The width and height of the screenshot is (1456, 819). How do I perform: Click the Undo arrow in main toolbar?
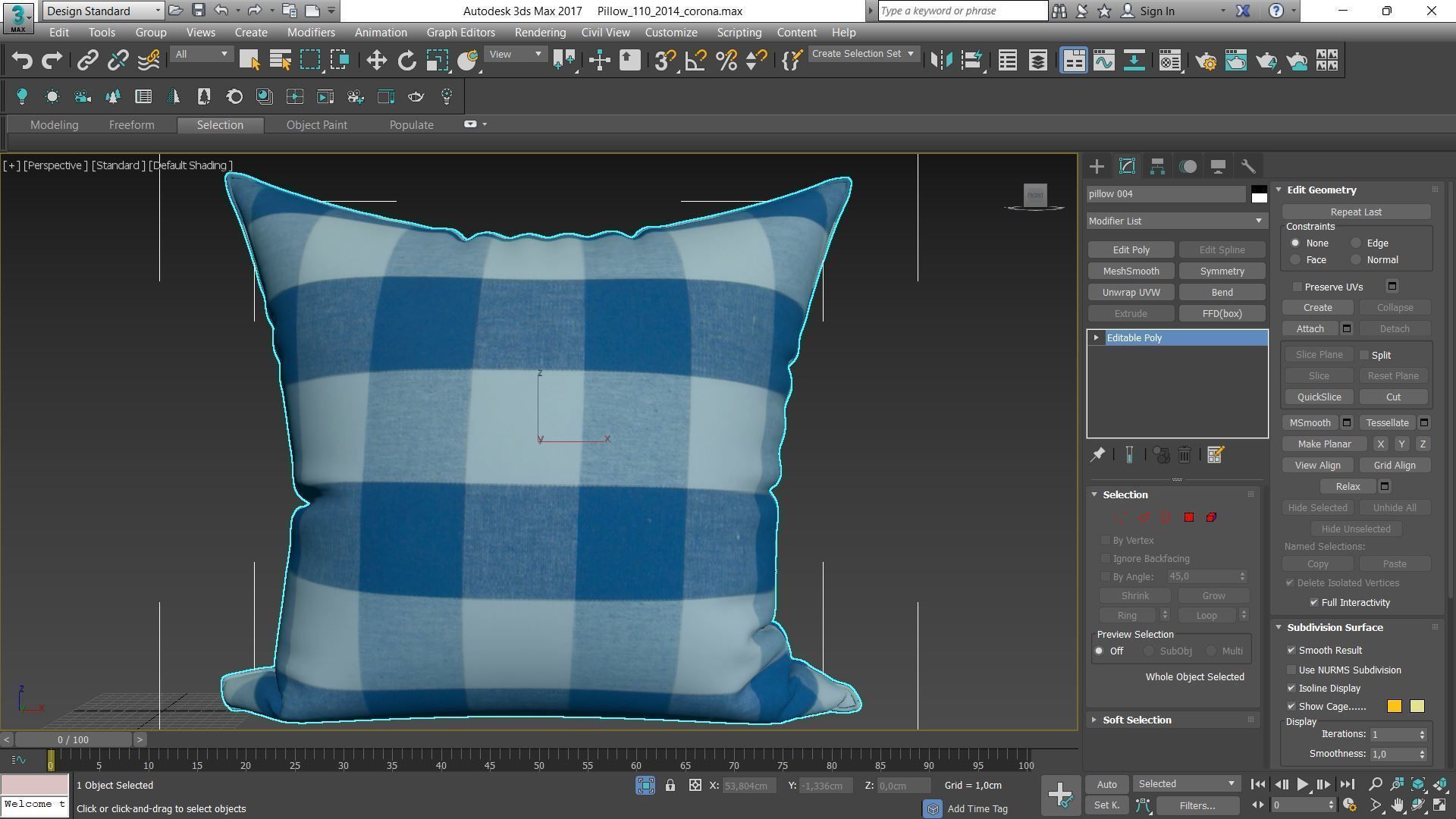pyautogui.click(x=22, y=61)
